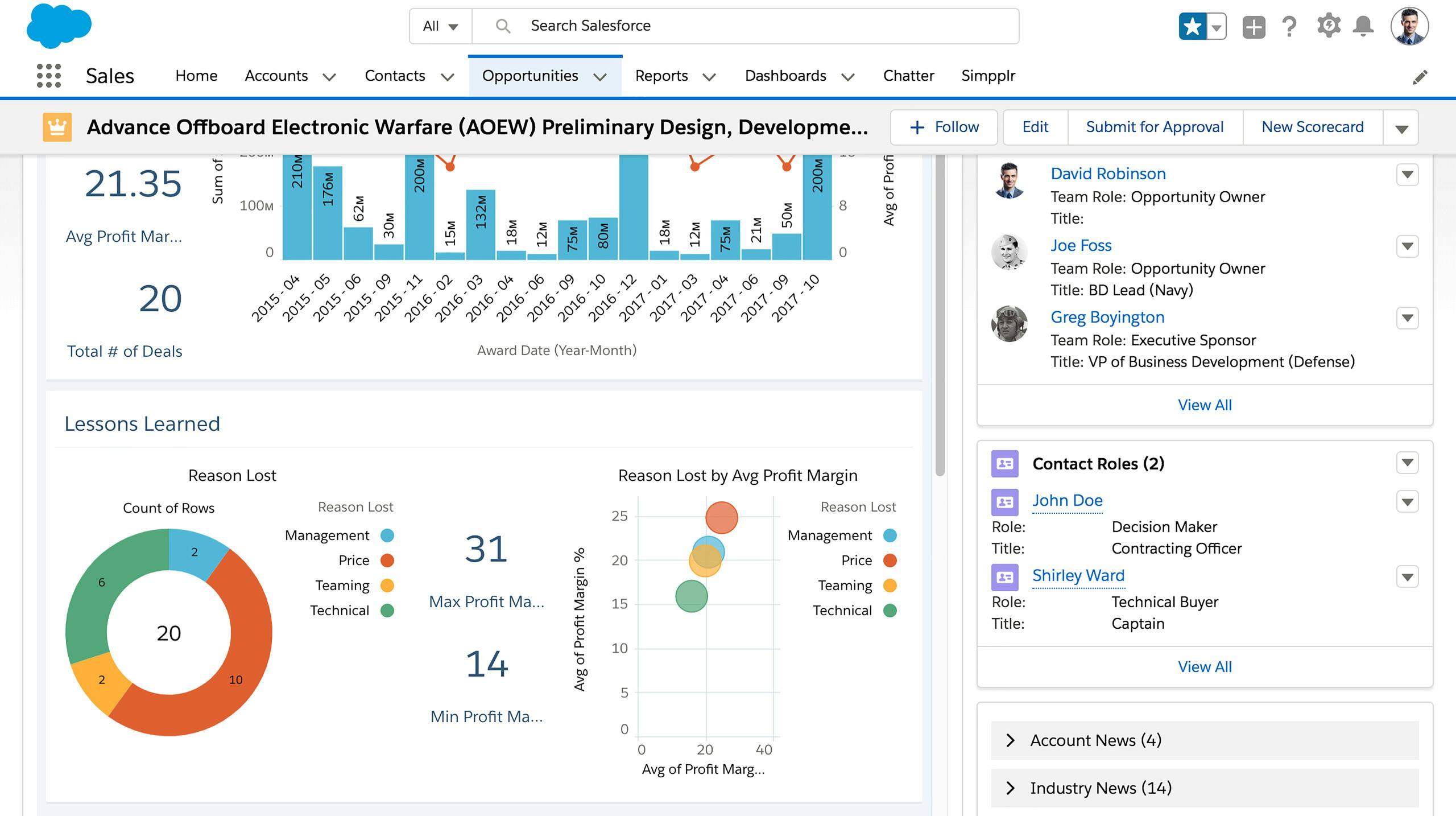Click Joe Foss's profile photo
Viewport: 1456px width, 816px height.
(x=1009, y=252)
